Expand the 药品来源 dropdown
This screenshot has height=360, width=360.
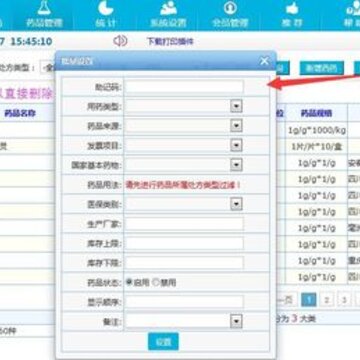(x=236, y=126)
